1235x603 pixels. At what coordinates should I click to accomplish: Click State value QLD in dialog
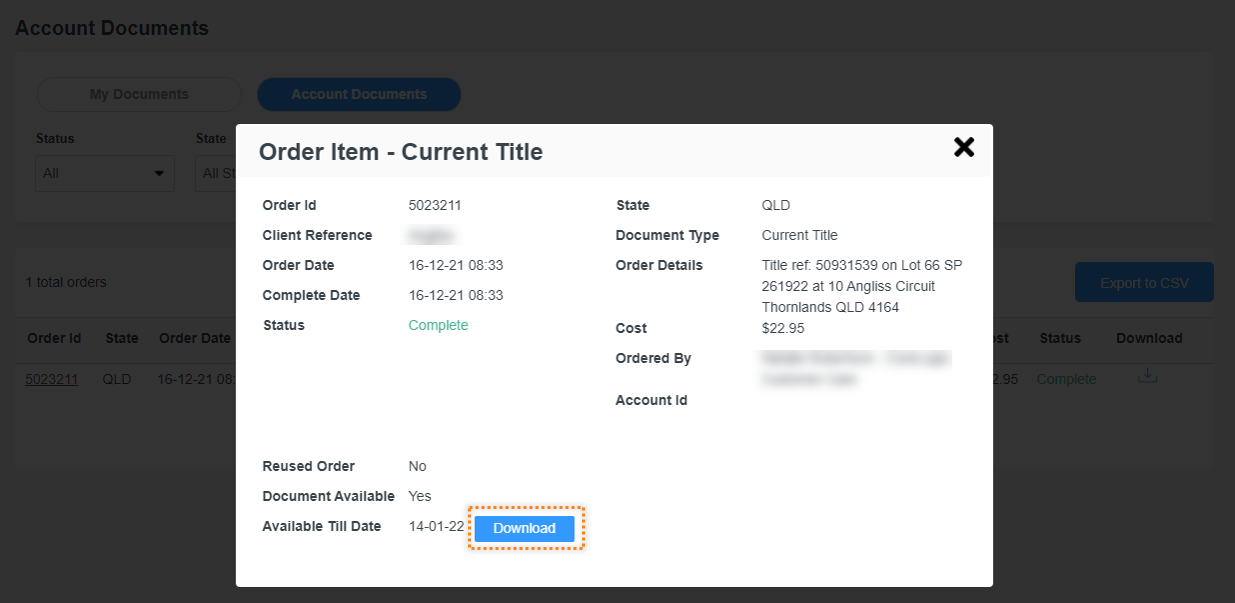pyautogui.click(x=776, y=205)
